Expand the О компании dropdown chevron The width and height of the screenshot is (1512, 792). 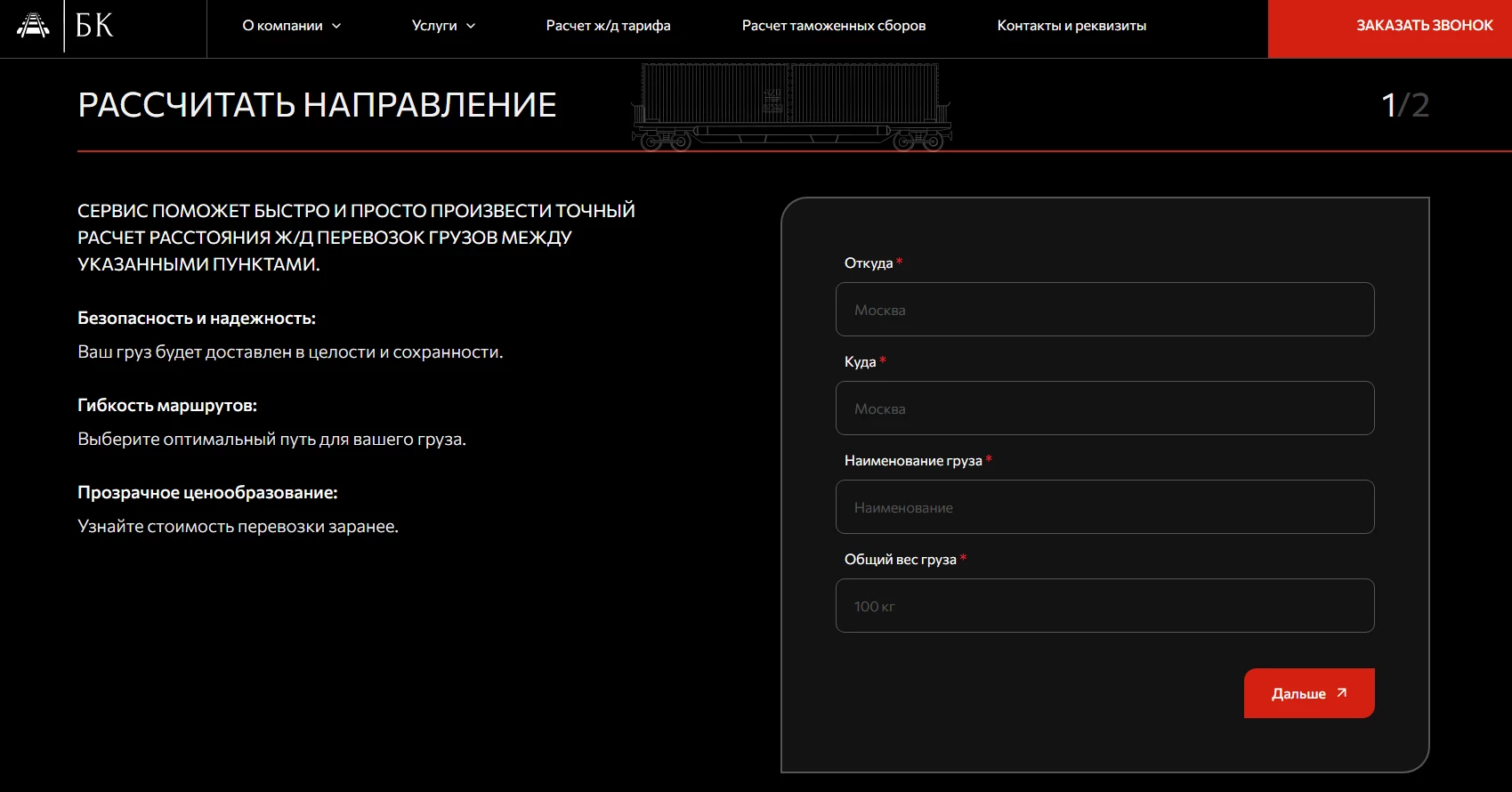click(336, 26)
